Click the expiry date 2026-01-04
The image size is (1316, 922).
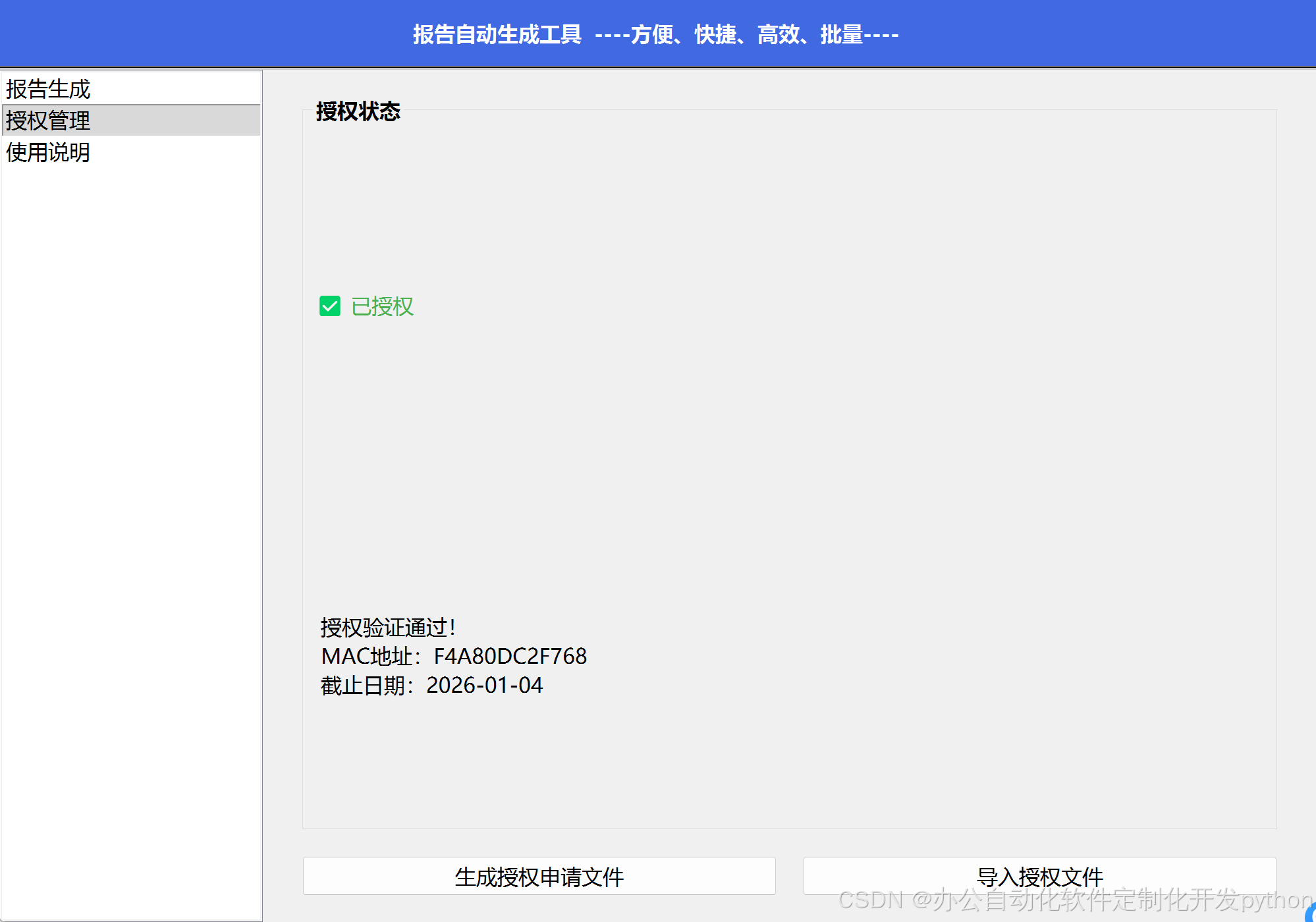pyautogui.click(x=484, y=685)
